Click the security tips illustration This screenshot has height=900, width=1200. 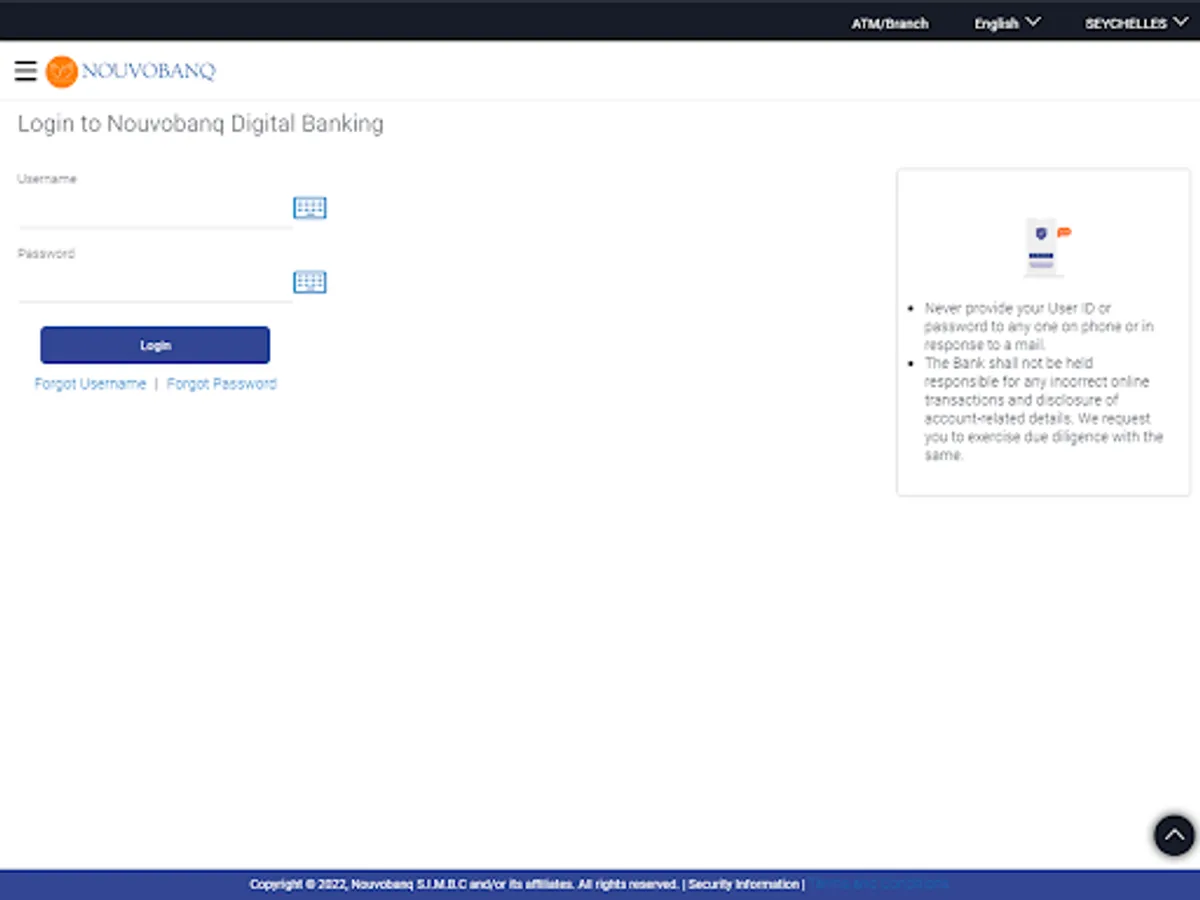(1045, 247)
